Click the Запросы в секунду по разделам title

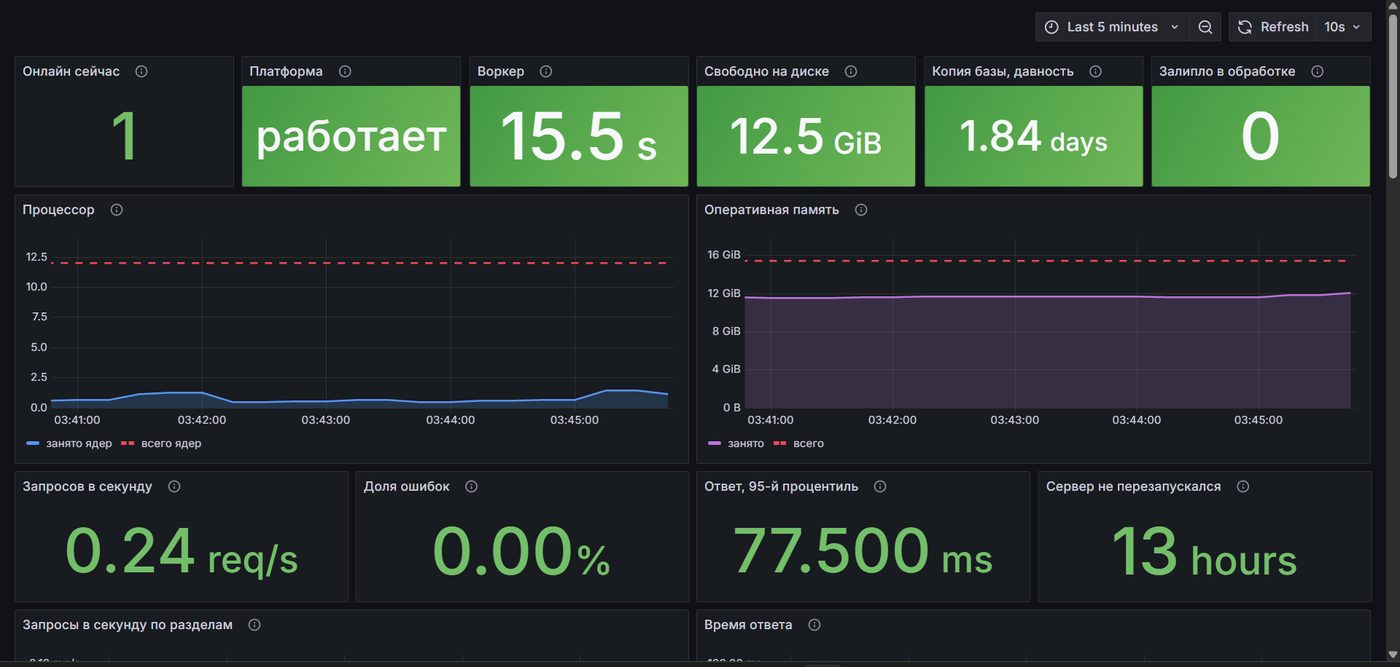tap(128, 625)
